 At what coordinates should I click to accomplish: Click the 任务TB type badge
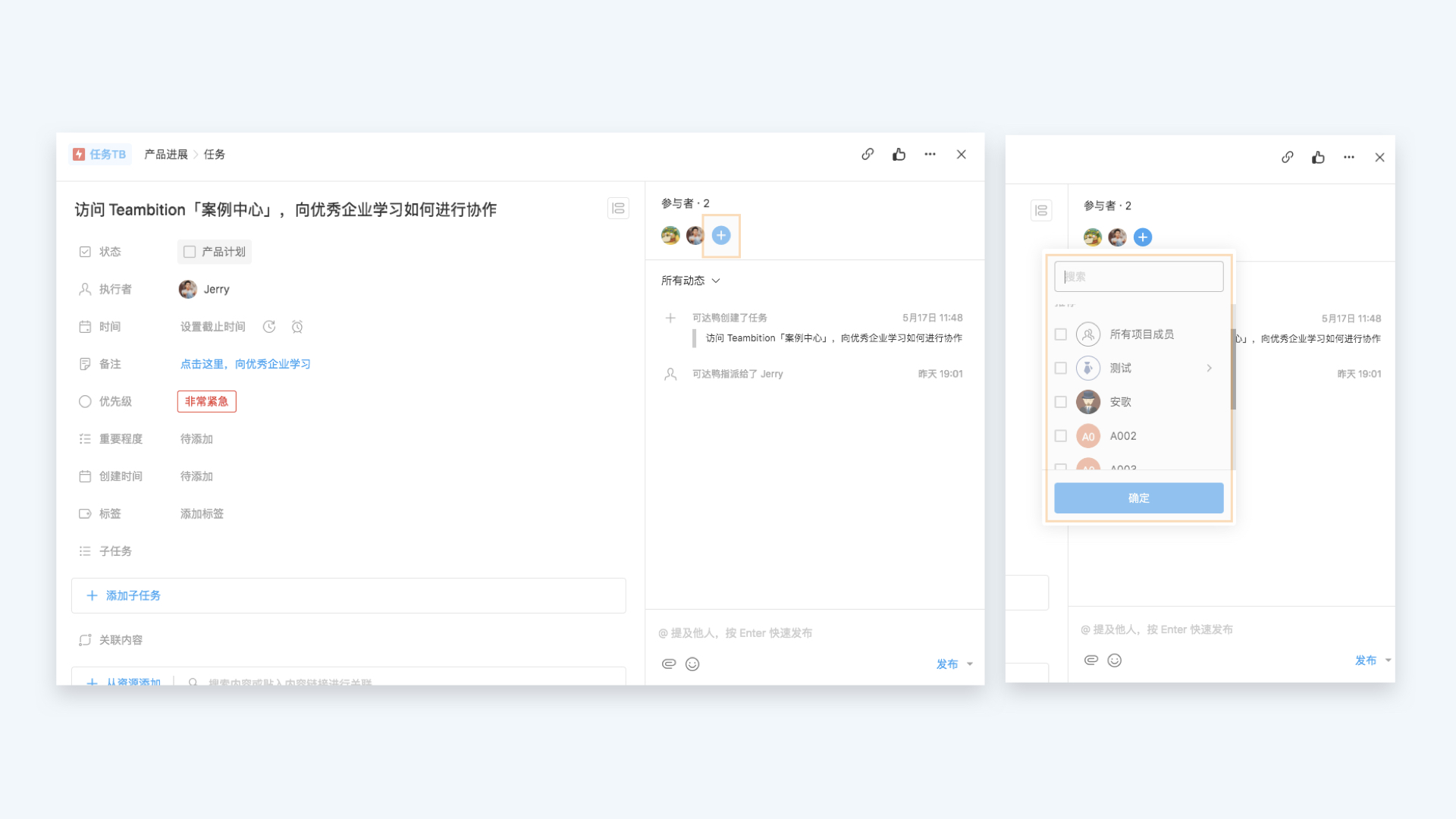point(99,154)
